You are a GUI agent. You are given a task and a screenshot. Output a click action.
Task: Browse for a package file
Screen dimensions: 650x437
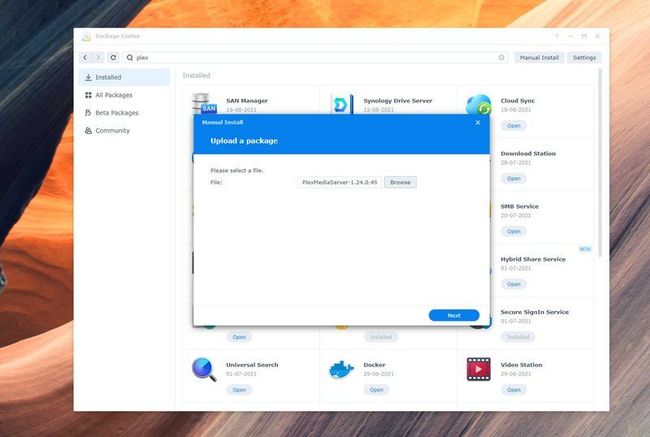(x=400, y=182)
